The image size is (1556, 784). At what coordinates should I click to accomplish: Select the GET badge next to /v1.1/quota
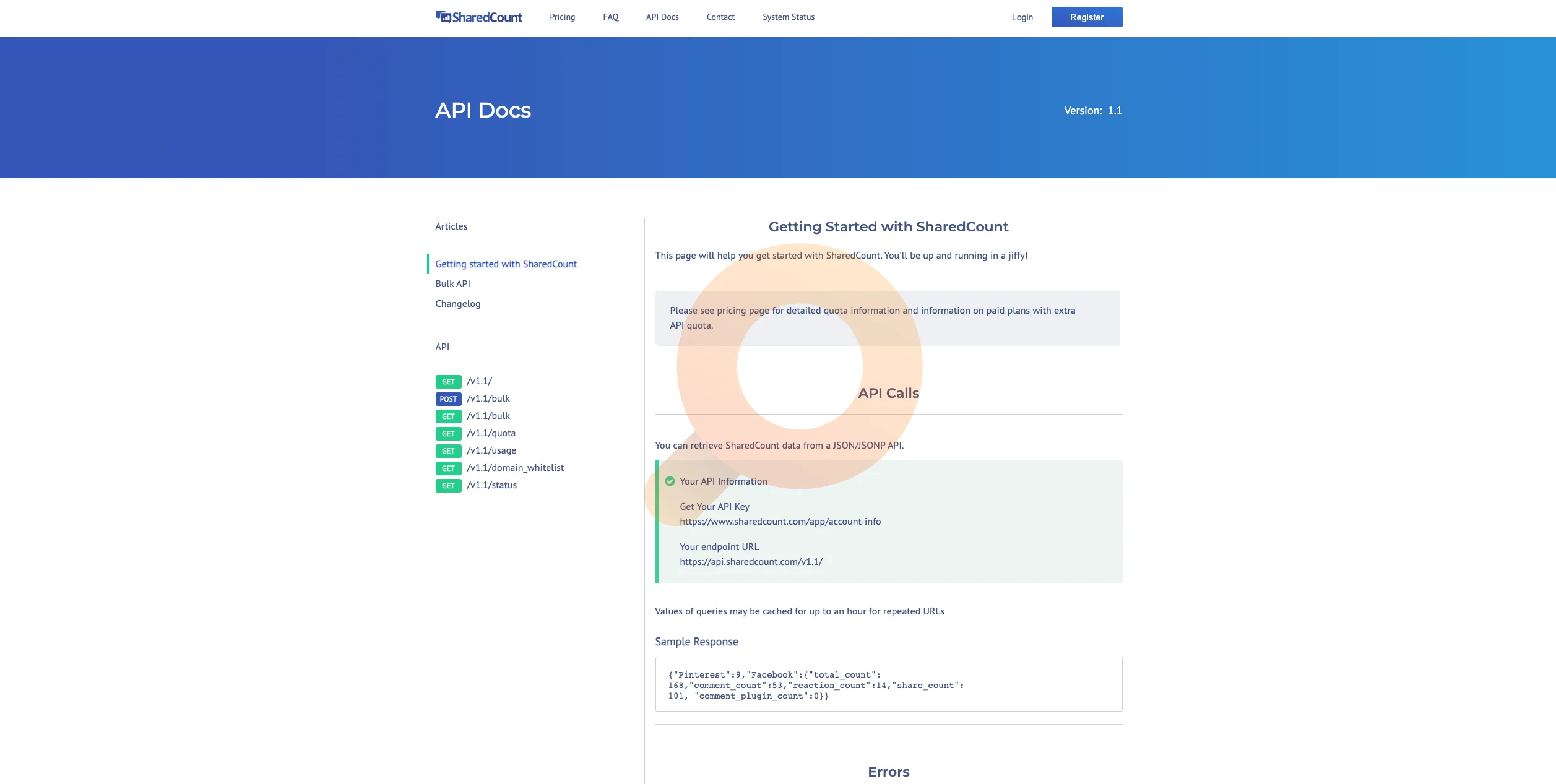point(448,434)
